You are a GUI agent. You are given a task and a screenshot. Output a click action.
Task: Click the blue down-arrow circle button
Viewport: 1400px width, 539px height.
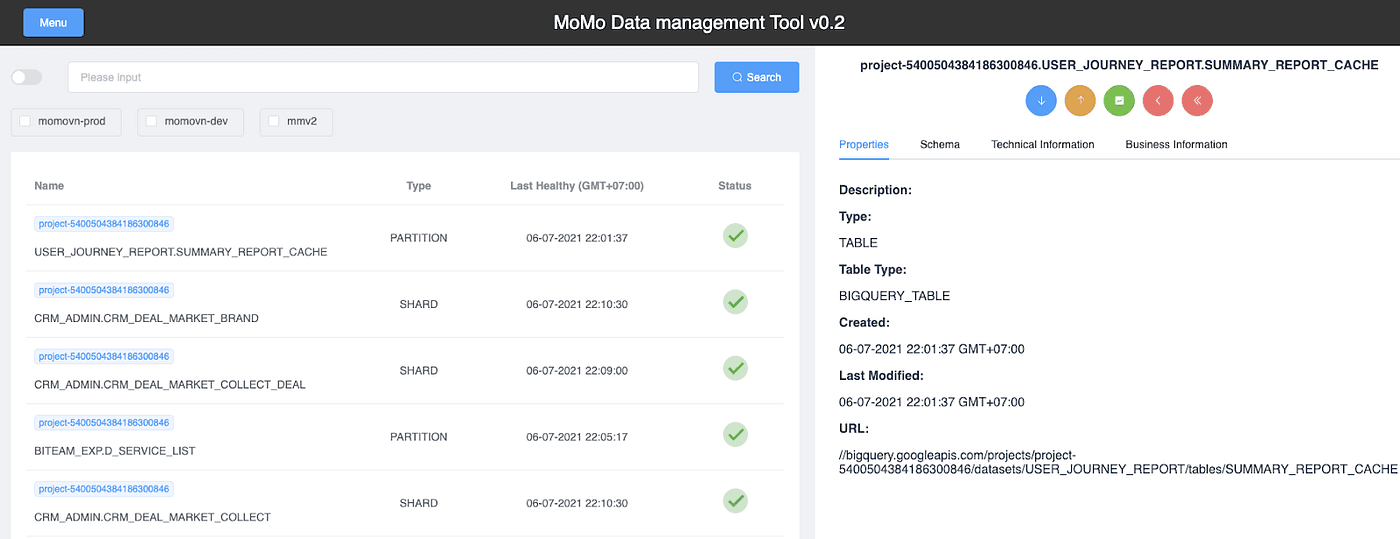[x=1041, y=101]
